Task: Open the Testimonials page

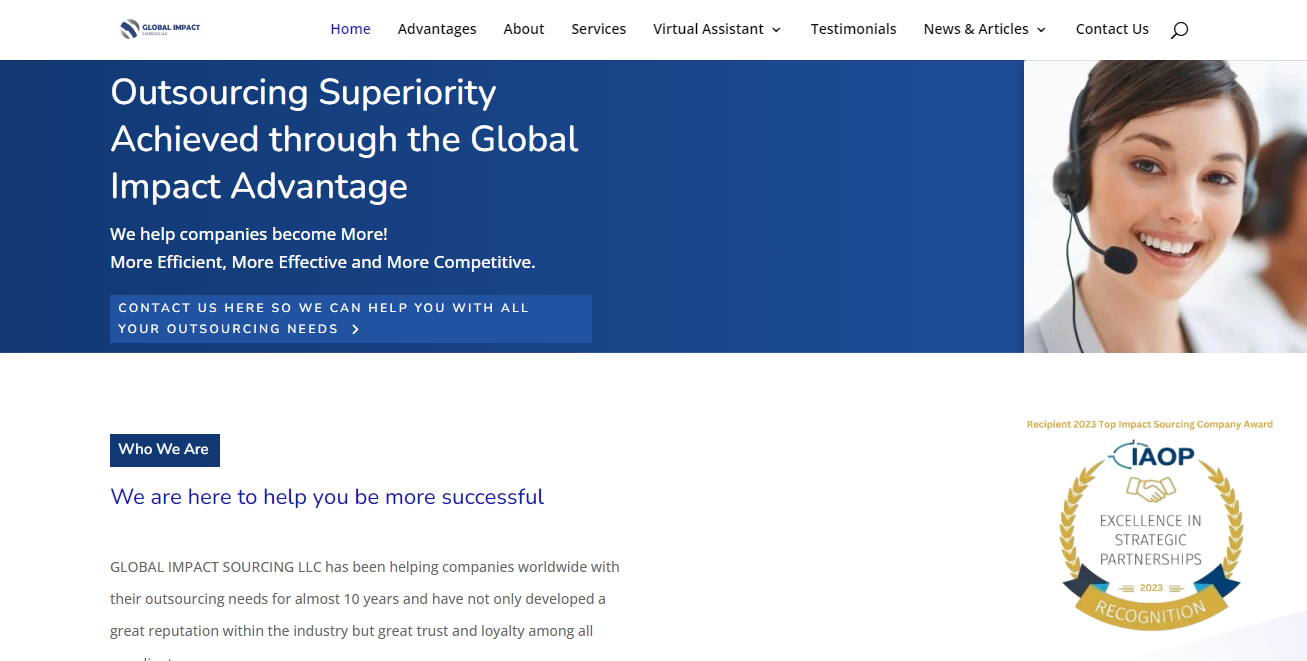Action: click(853, 29)
